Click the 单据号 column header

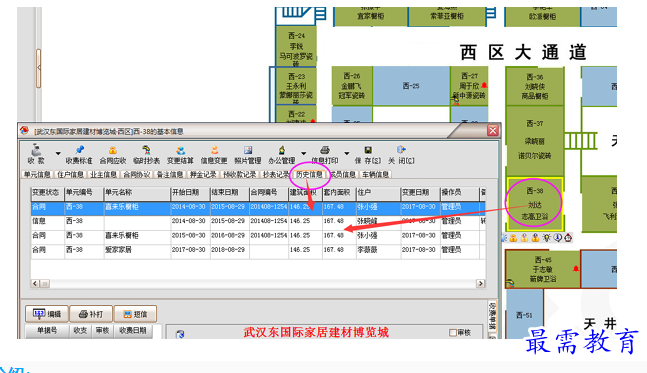[47, 331]
